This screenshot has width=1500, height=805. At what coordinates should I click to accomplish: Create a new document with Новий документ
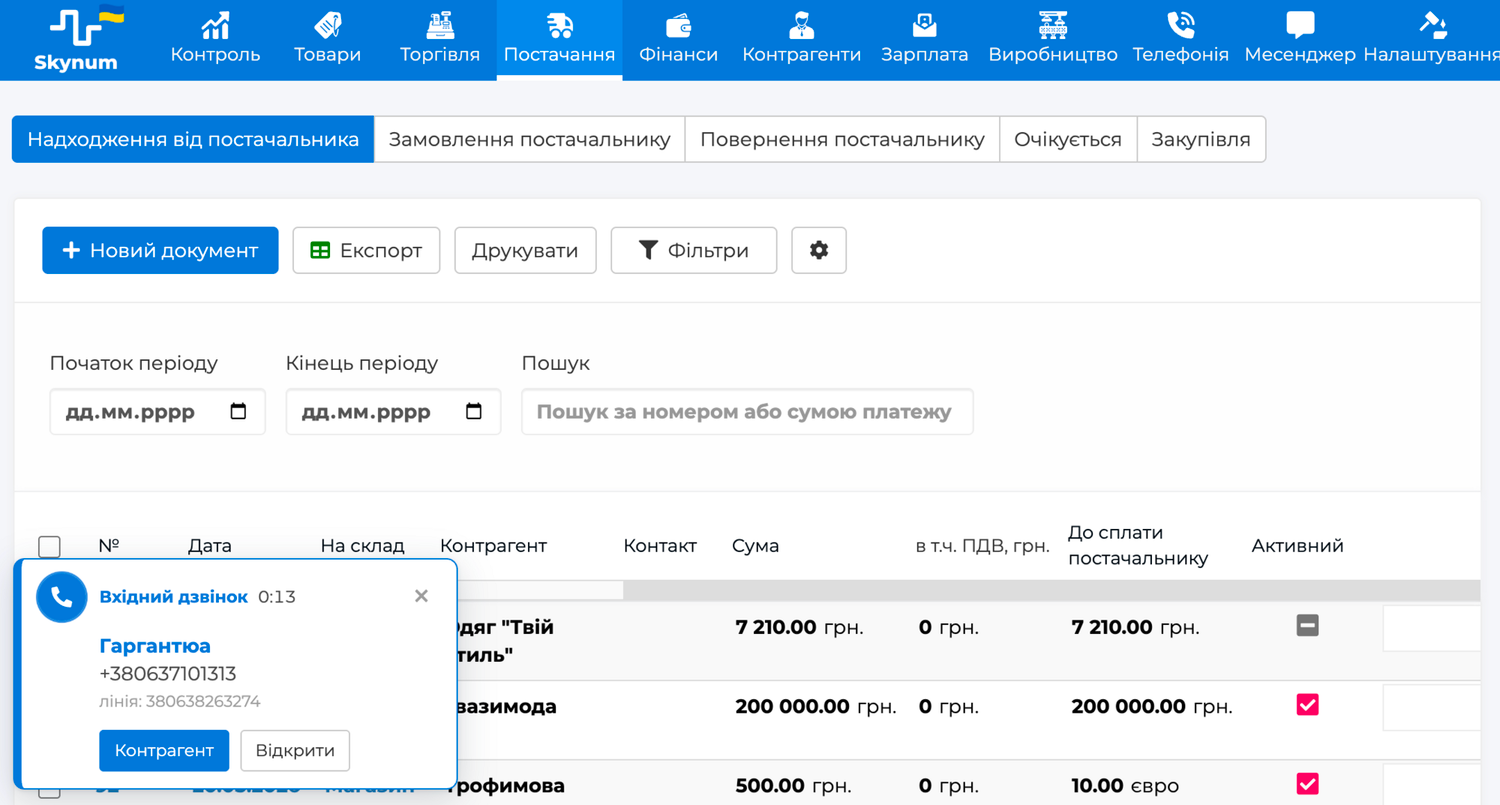tap(160, 250)
